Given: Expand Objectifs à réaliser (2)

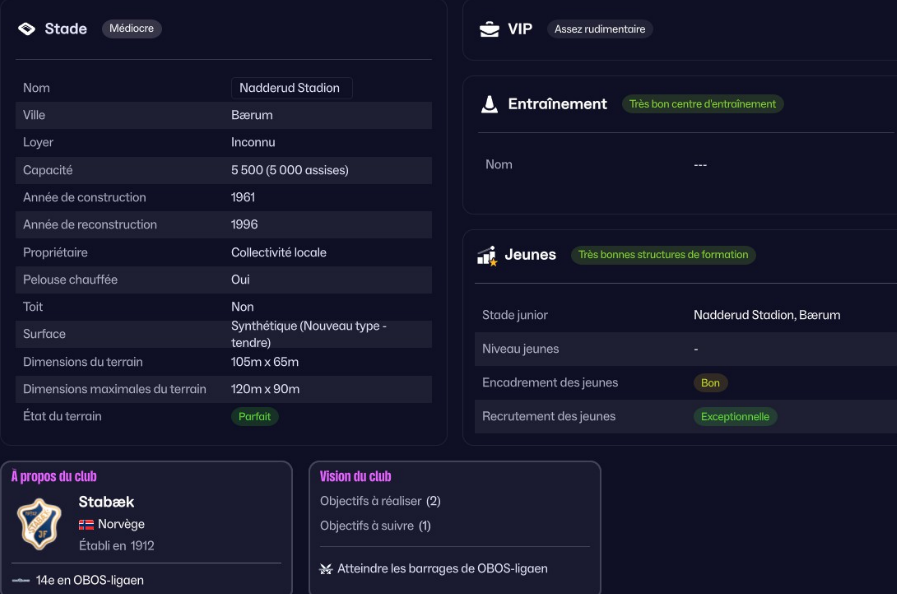Looking at the screenshot, I should (380, 501).
